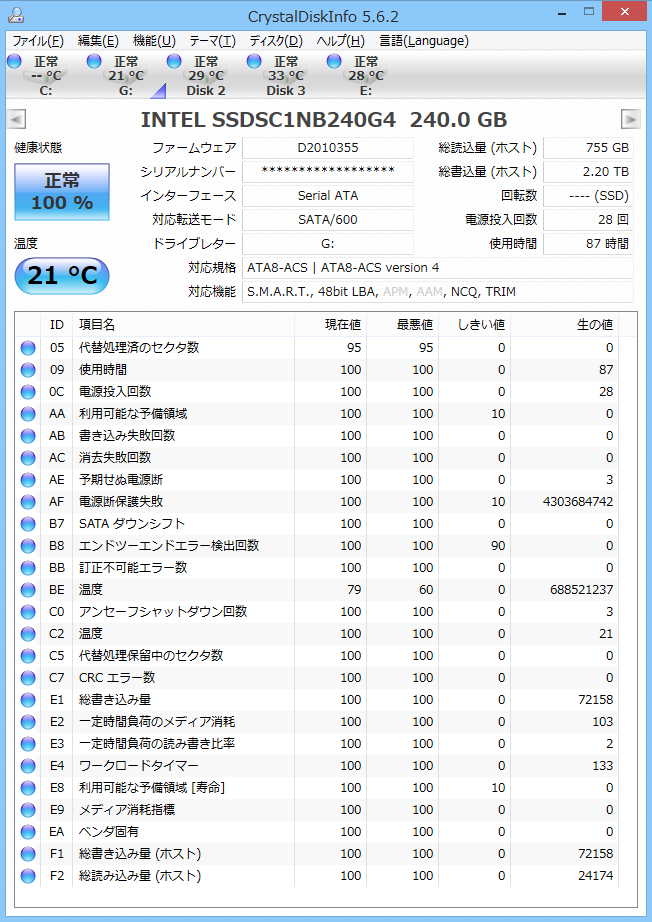Select the ワークロードタイマー attribute name

coord(139,766)
